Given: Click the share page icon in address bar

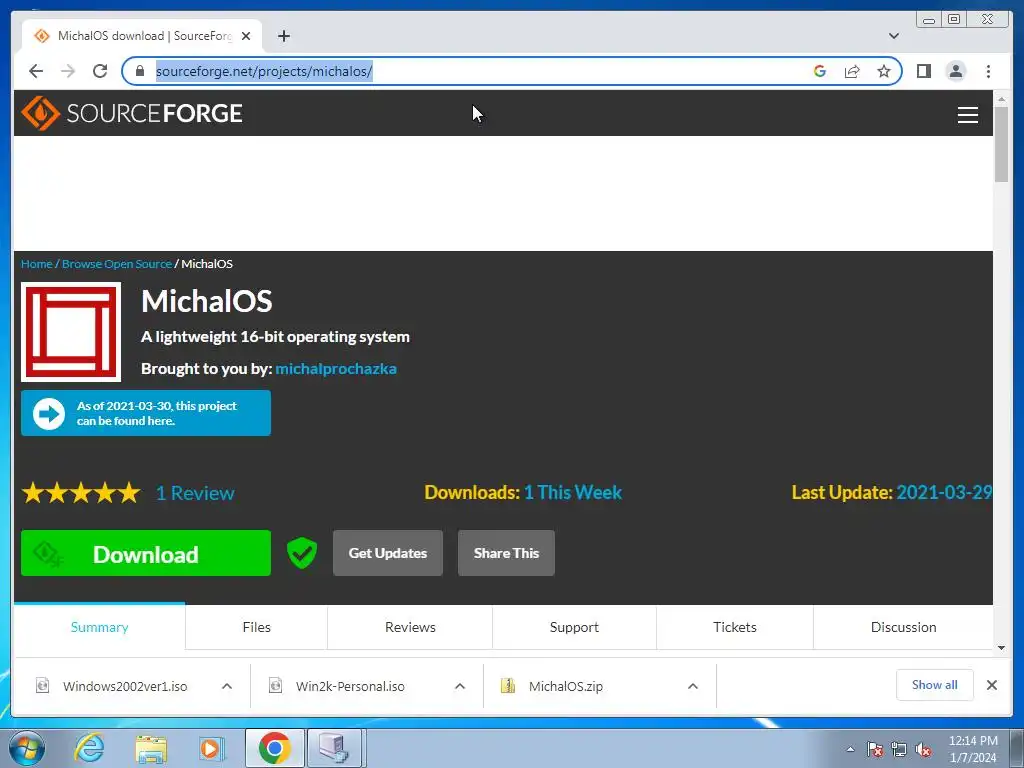Looking at the screenshot, I should point(852,71).
